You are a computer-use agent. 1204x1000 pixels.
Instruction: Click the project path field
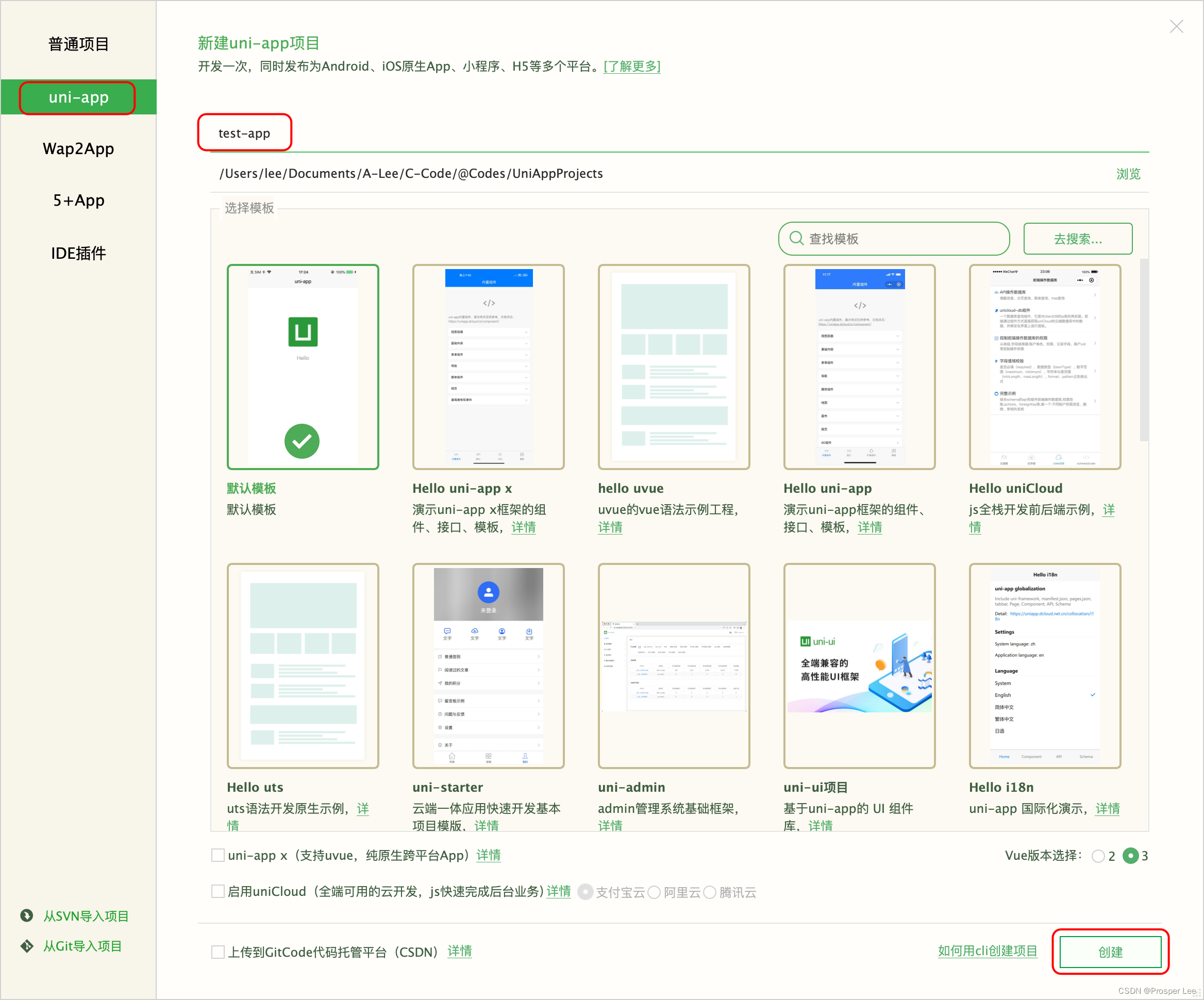(x=659, y=174)
